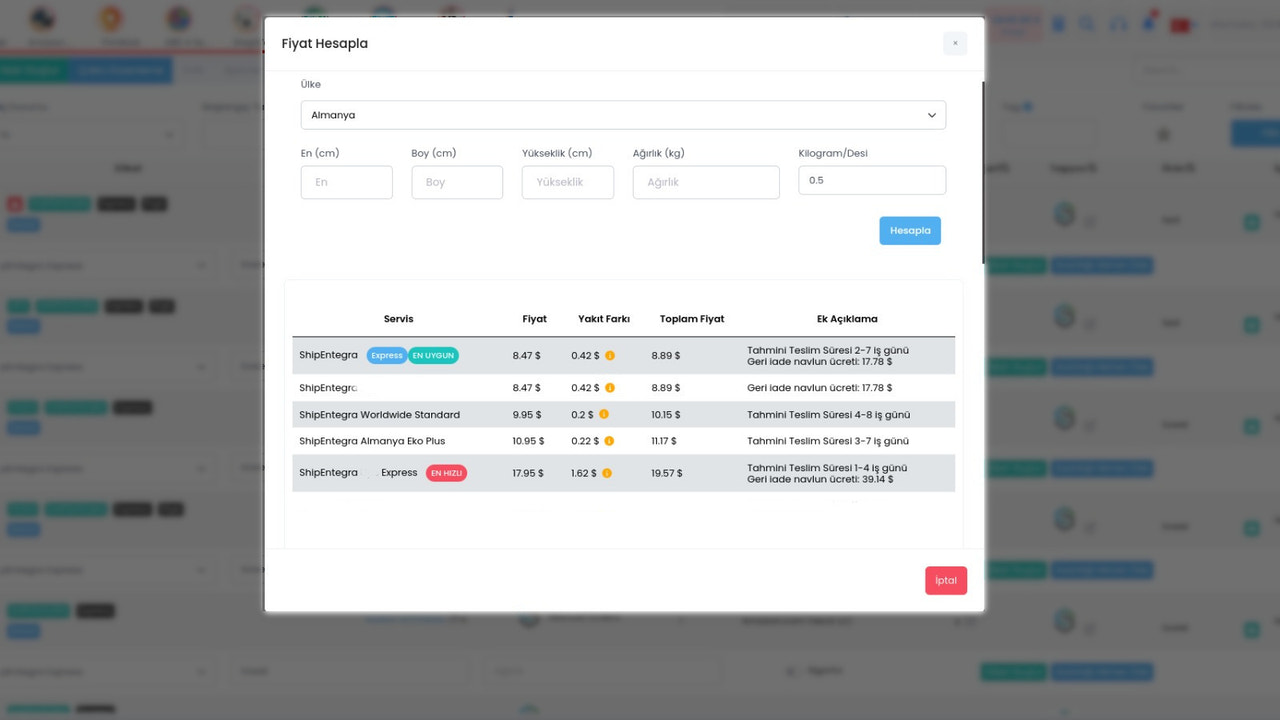Image resolution: width=1280 pixels, height=720 pixels.
Task: Click the Ağırlık (kg) input field
Action: (x=706, y=182)
